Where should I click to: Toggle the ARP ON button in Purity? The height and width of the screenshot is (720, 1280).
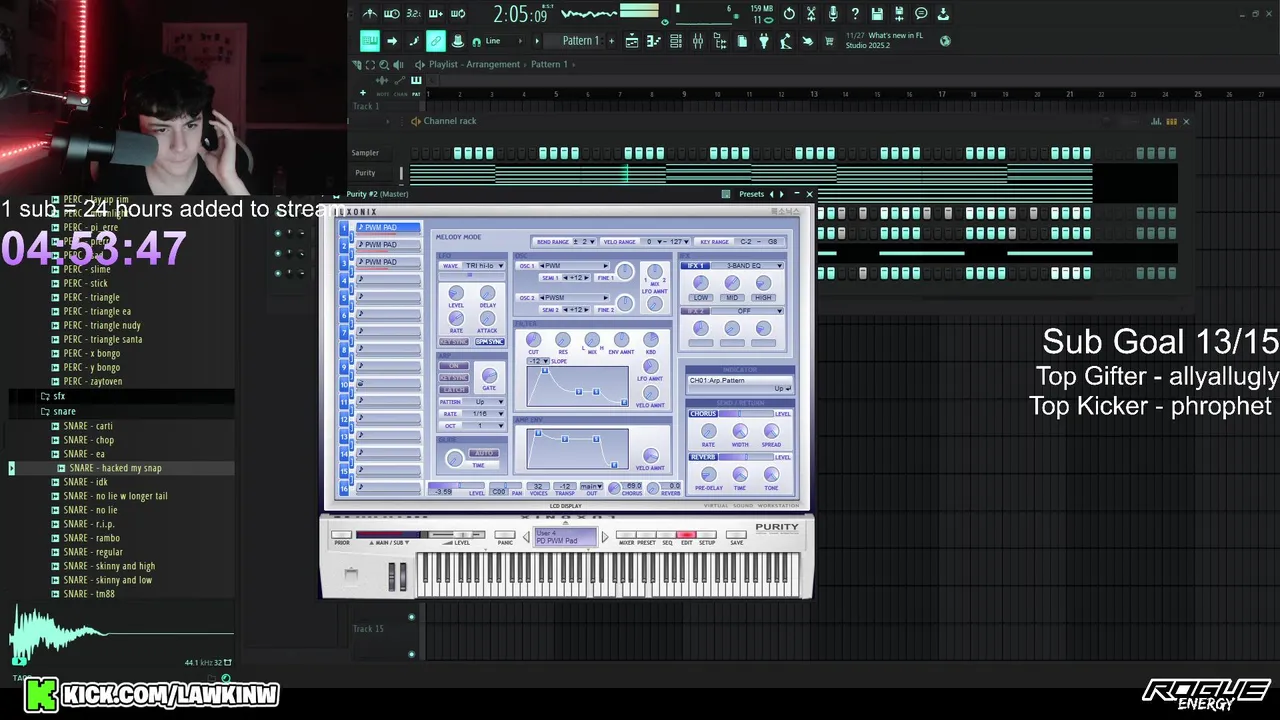pyautogui.click(x=454, y=365)
